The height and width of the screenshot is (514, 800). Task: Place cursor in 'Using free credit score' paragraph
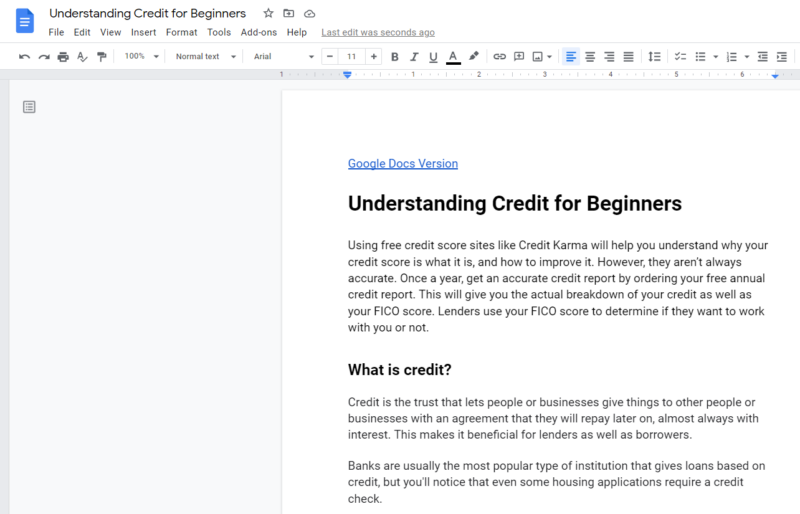click(558, 286)
